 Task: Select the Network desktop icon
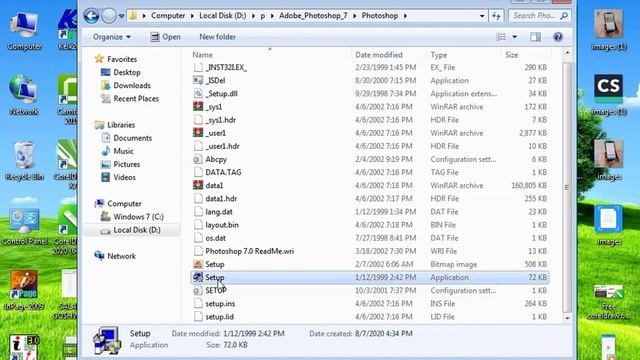[x=24, y=95]
